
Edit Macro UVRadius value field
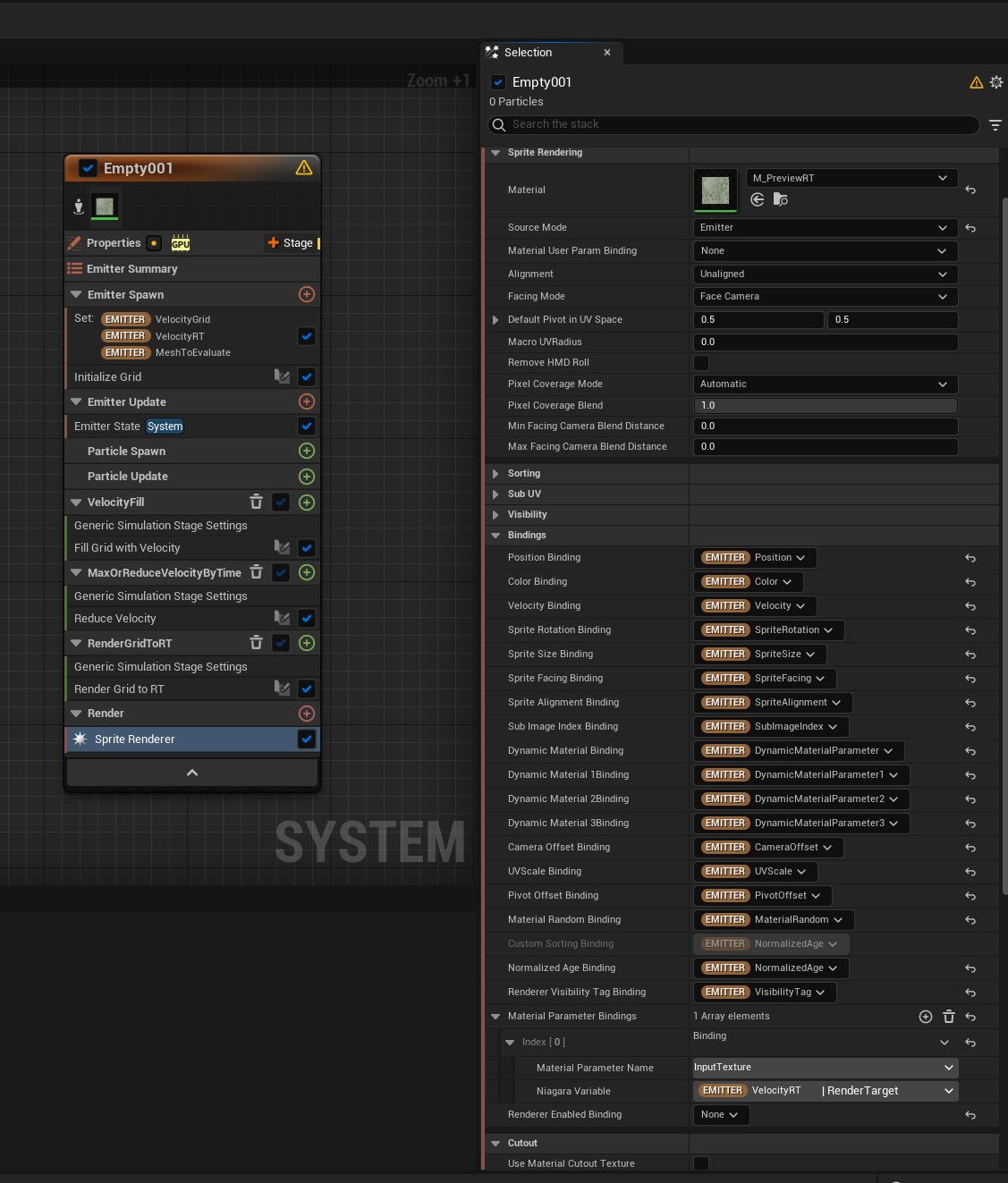coord(826,342)
